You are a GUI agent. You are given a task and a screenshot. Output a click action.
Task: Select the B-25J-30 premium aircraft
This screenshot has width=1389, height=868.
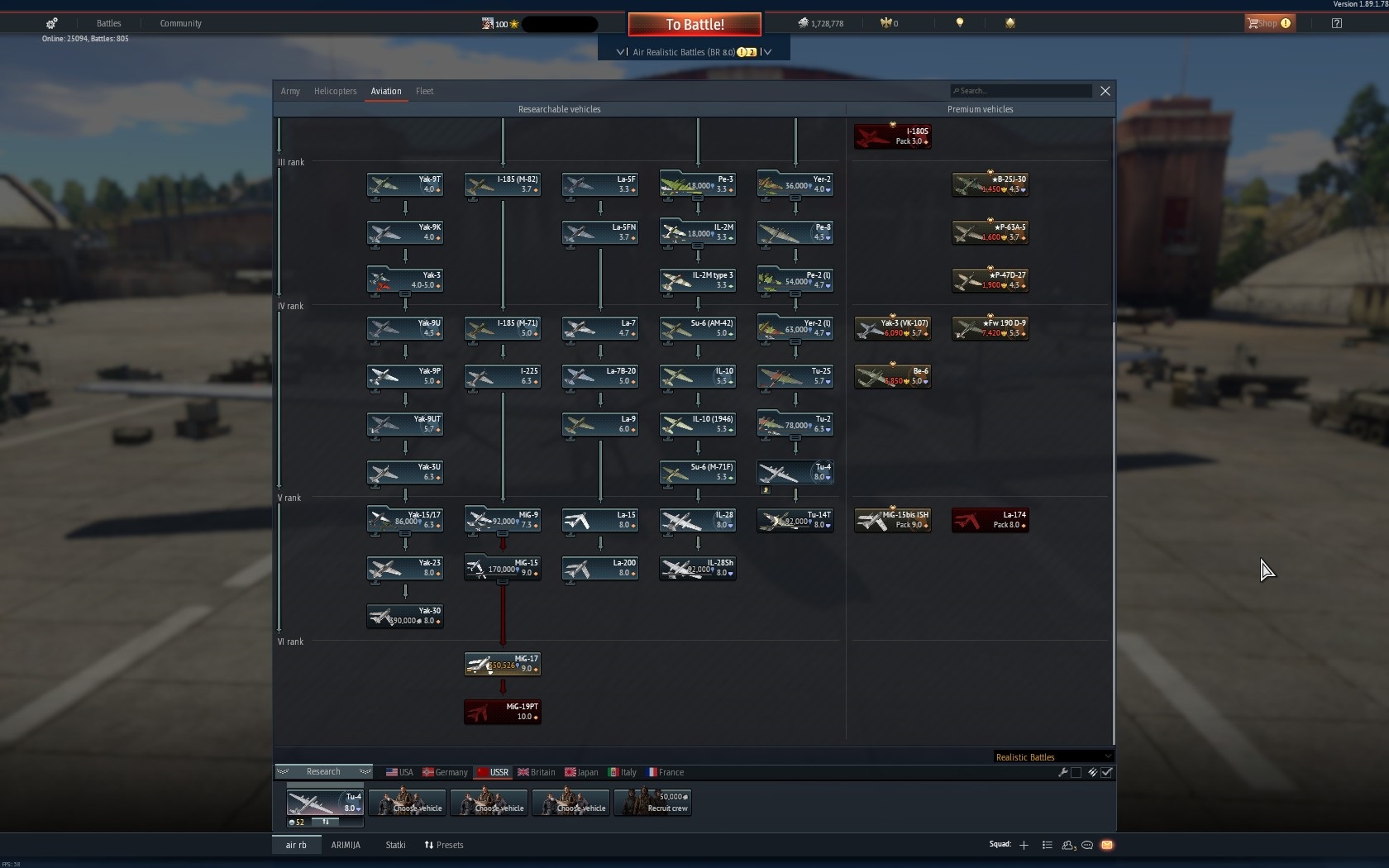(990, 184)
